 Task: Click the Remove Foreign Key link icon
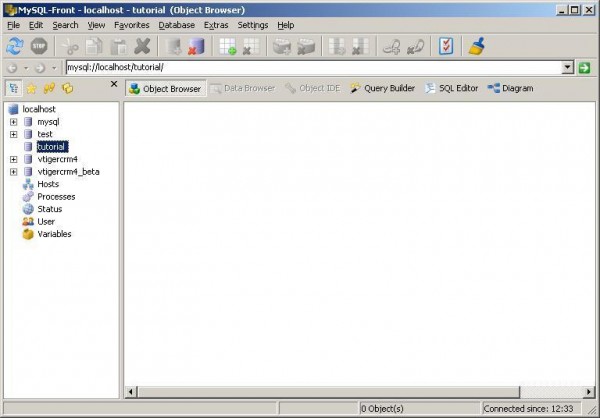pyautogui.click(x=416, y=47)
